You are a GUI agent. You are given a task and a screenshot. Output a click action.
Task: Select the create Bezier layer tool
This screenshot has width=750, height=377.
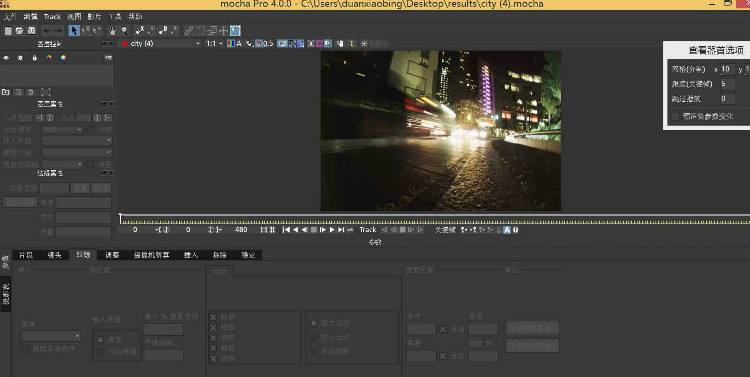click(163, 30)
